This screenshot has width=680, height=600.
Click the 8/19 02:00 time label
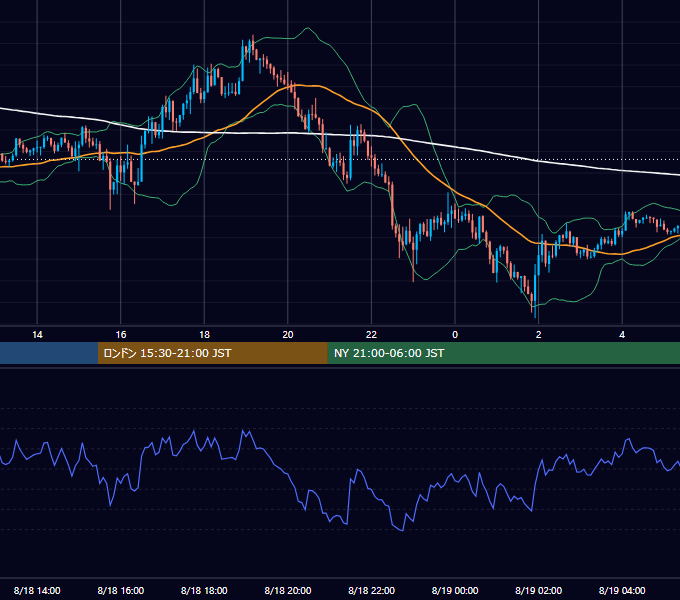tap(538, 590)
